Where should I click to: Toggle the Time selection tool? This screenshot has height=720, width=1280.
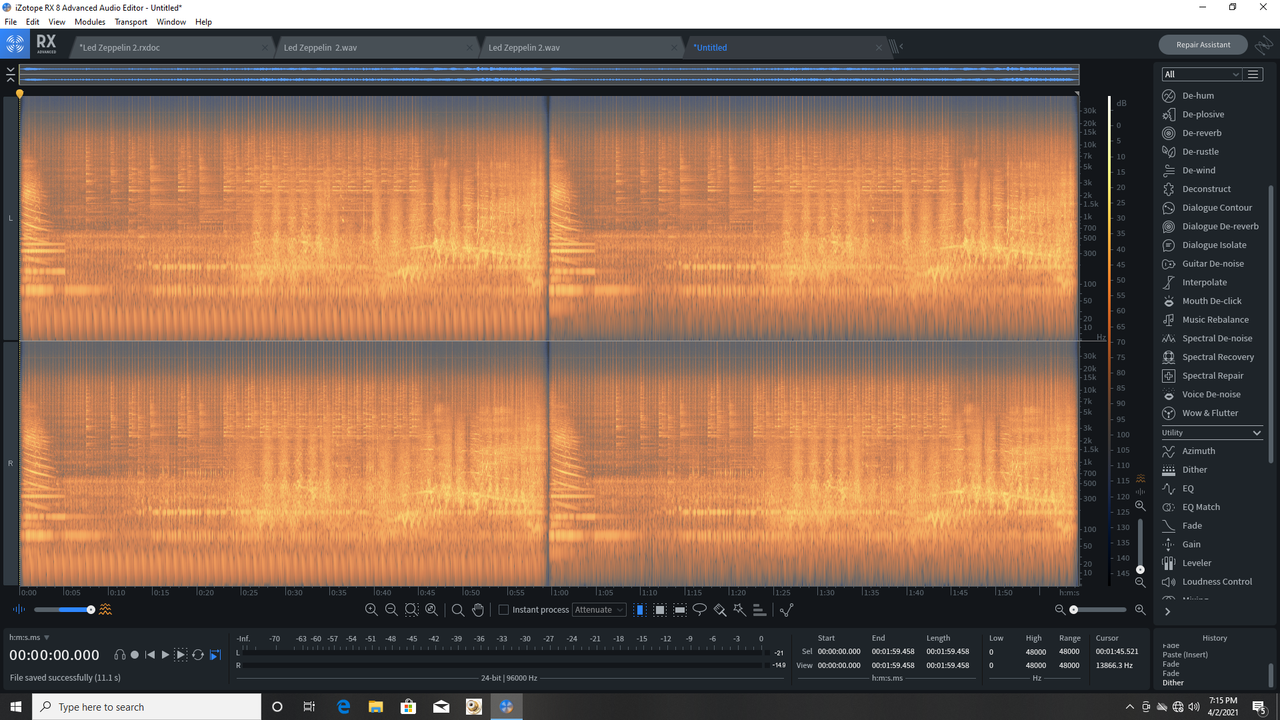click(x=640, y=610)
